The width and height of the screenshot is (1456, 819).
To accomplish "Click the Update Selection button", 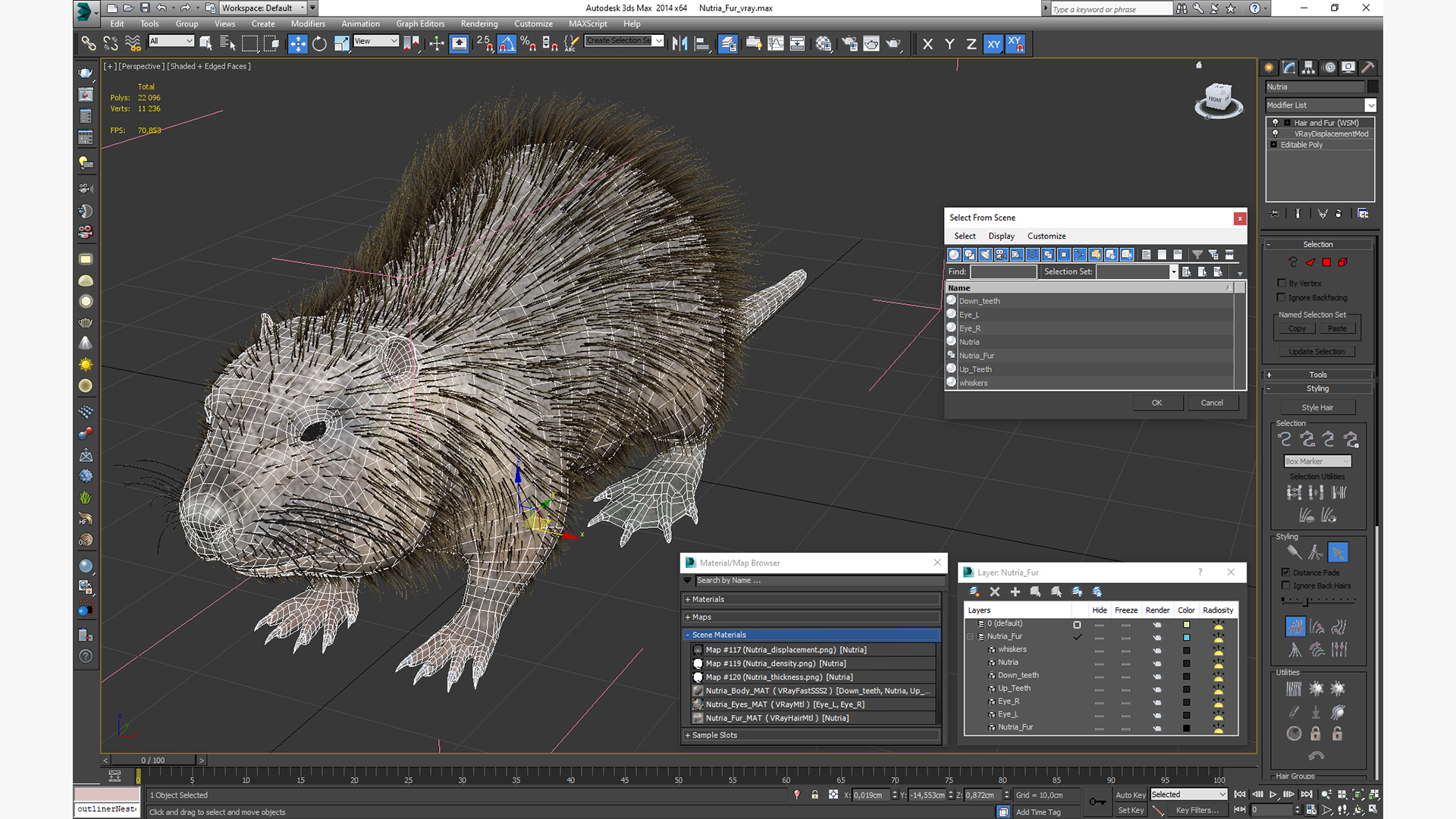I will point(1317,352).
